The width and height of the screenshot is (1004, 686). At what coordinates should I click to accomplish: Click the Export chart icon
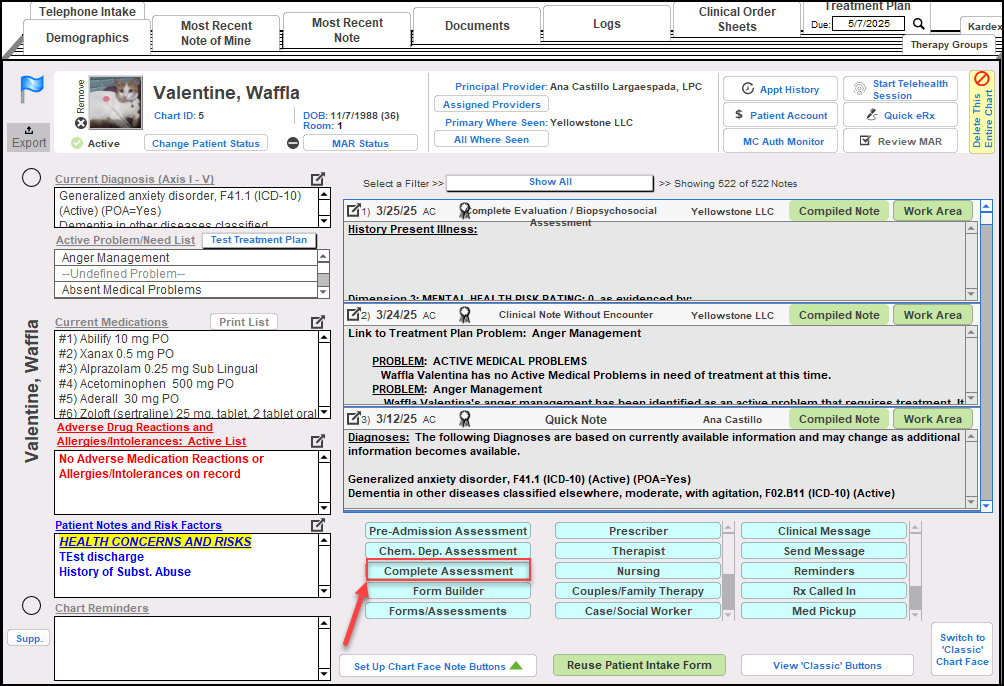[29, 137]
